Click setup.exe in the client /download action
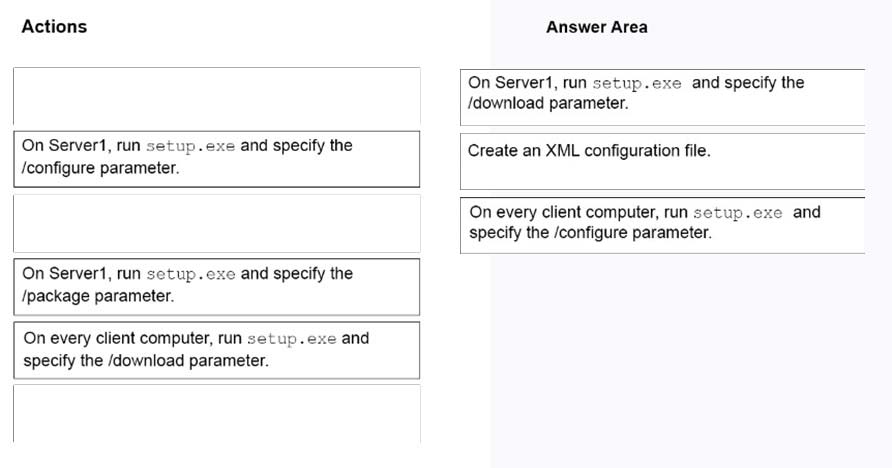 [x=291, y=339]
